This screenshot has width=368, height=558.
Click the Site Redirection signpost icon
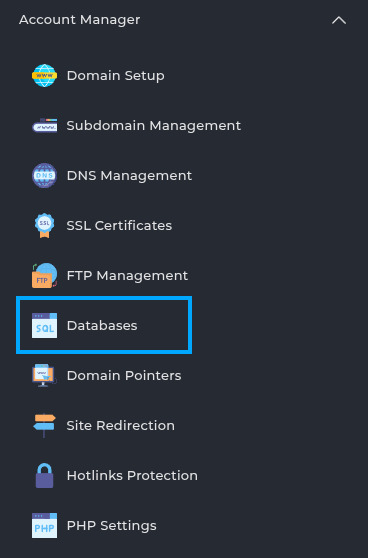tap(44, 426)
